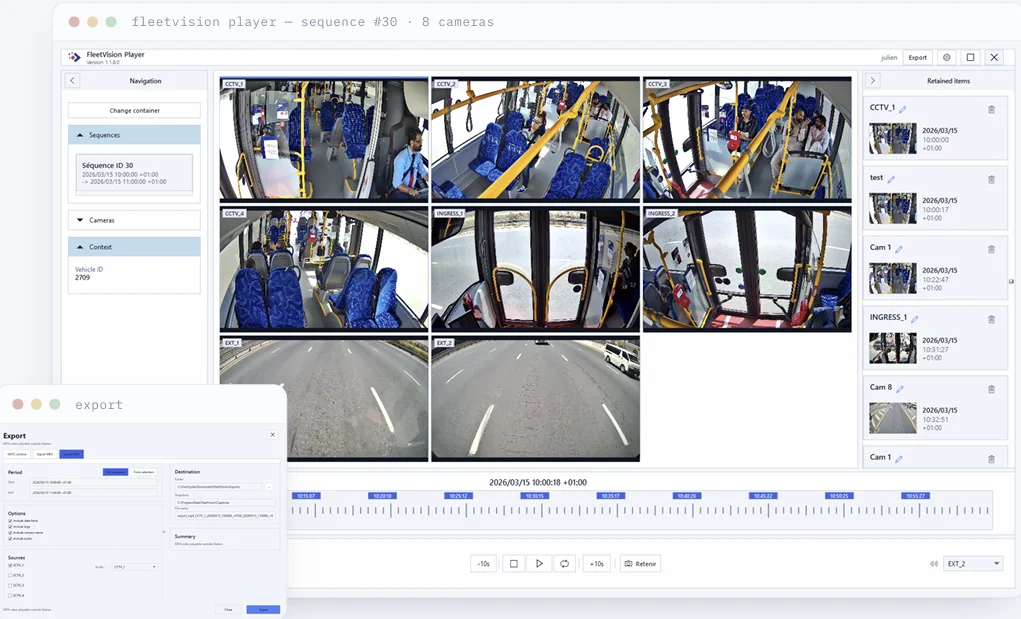Collapse the Navigation panel with left chevron

pos(72,81)
